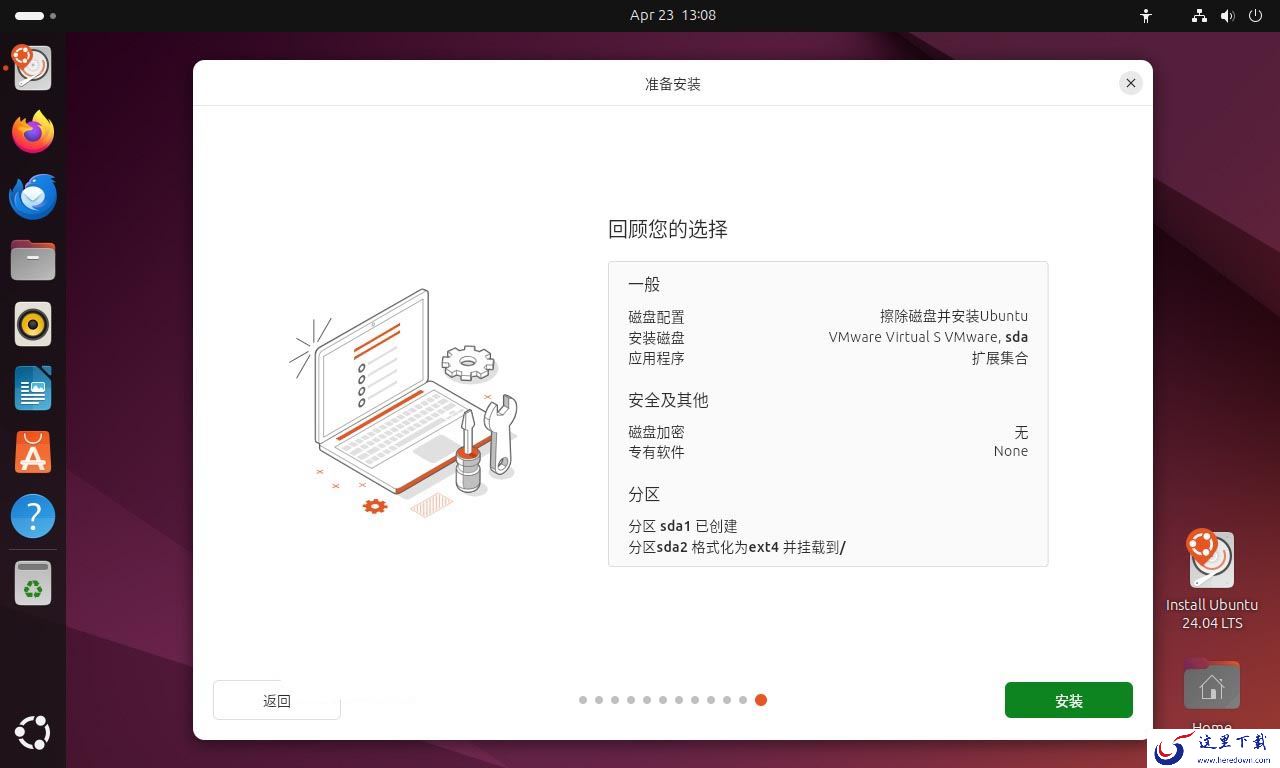Click the 擦除磁盘并安装Ubuntu value

coord(954,317)
